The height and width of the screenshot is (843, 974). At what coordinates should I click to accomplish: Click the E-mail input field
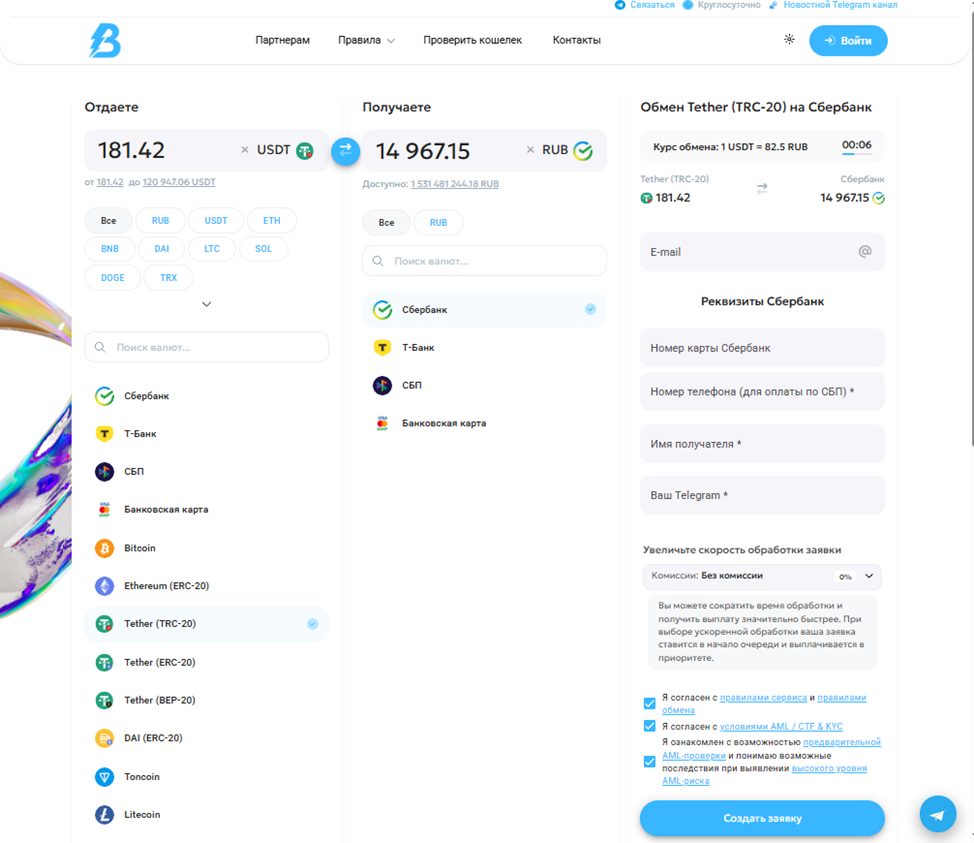click(762, 252)
